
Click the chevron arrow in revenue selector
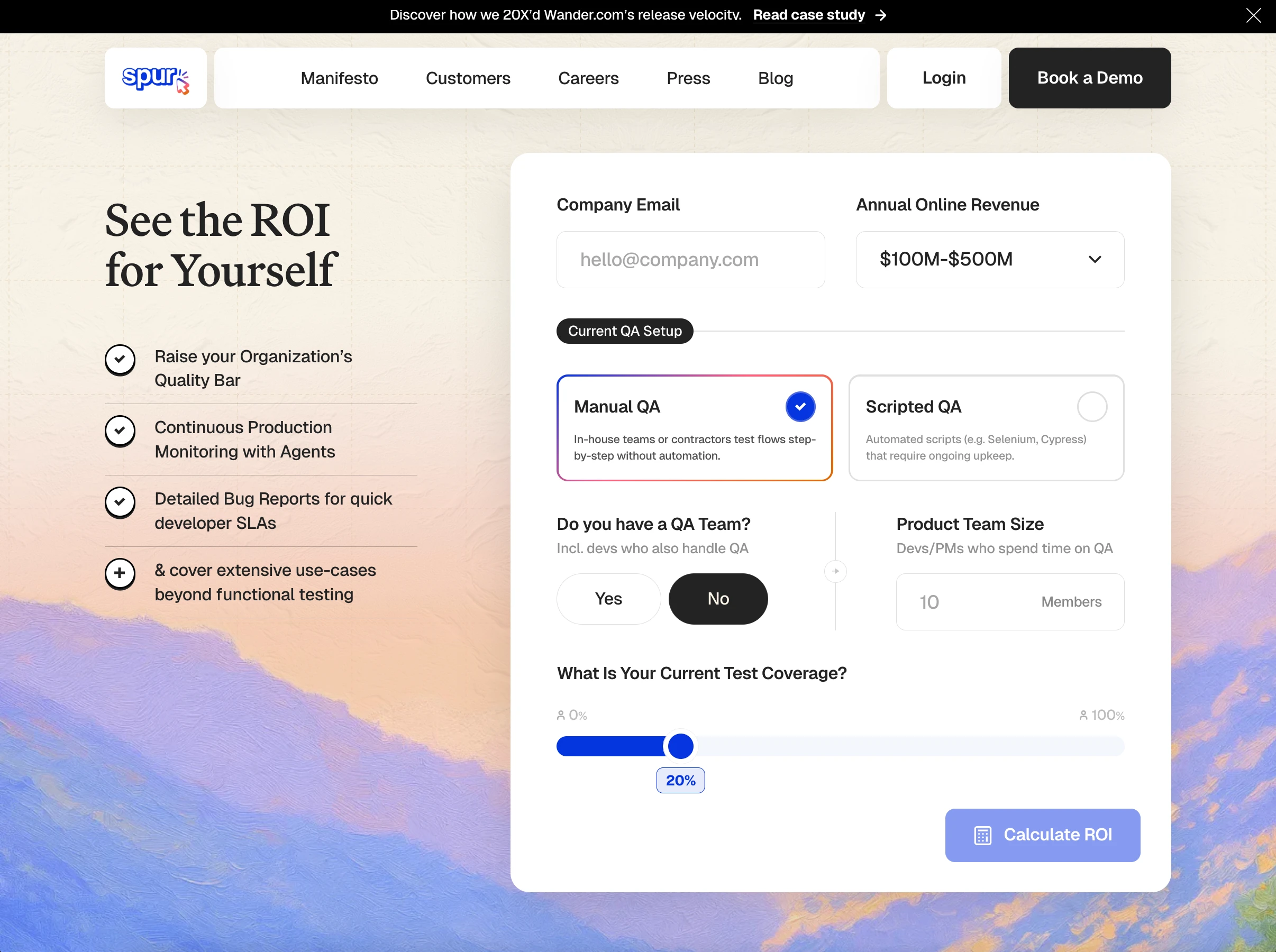(x=1095, y=259)
